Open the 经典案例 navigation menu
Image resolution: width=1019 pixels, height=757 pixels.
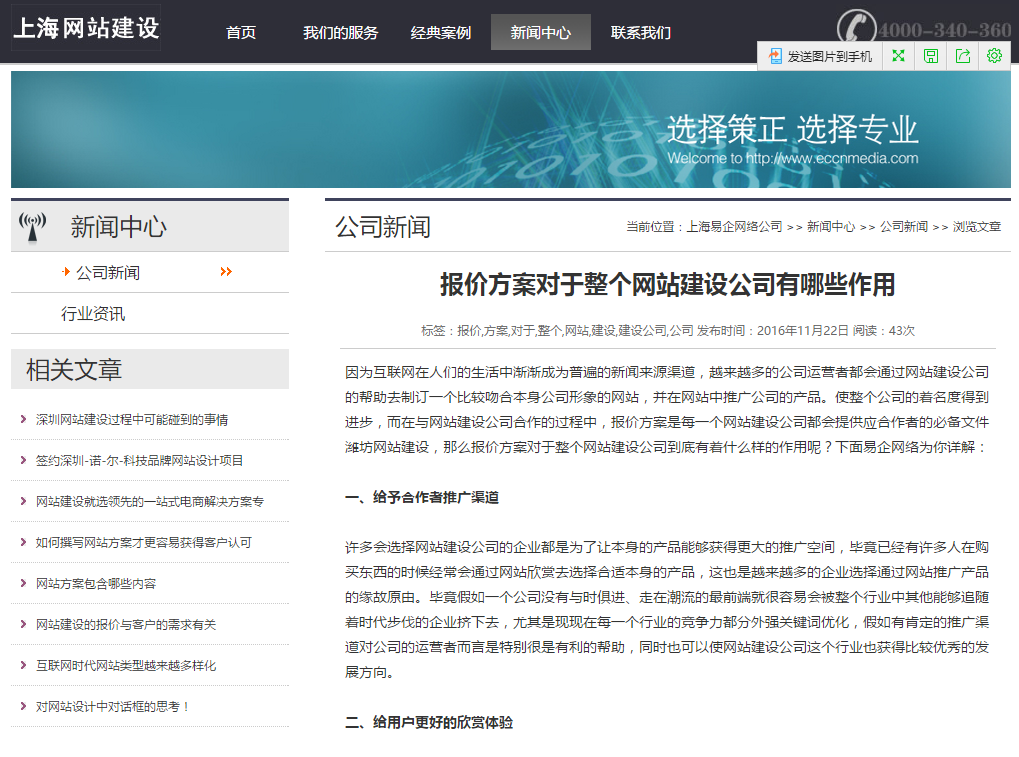(440, 32)
